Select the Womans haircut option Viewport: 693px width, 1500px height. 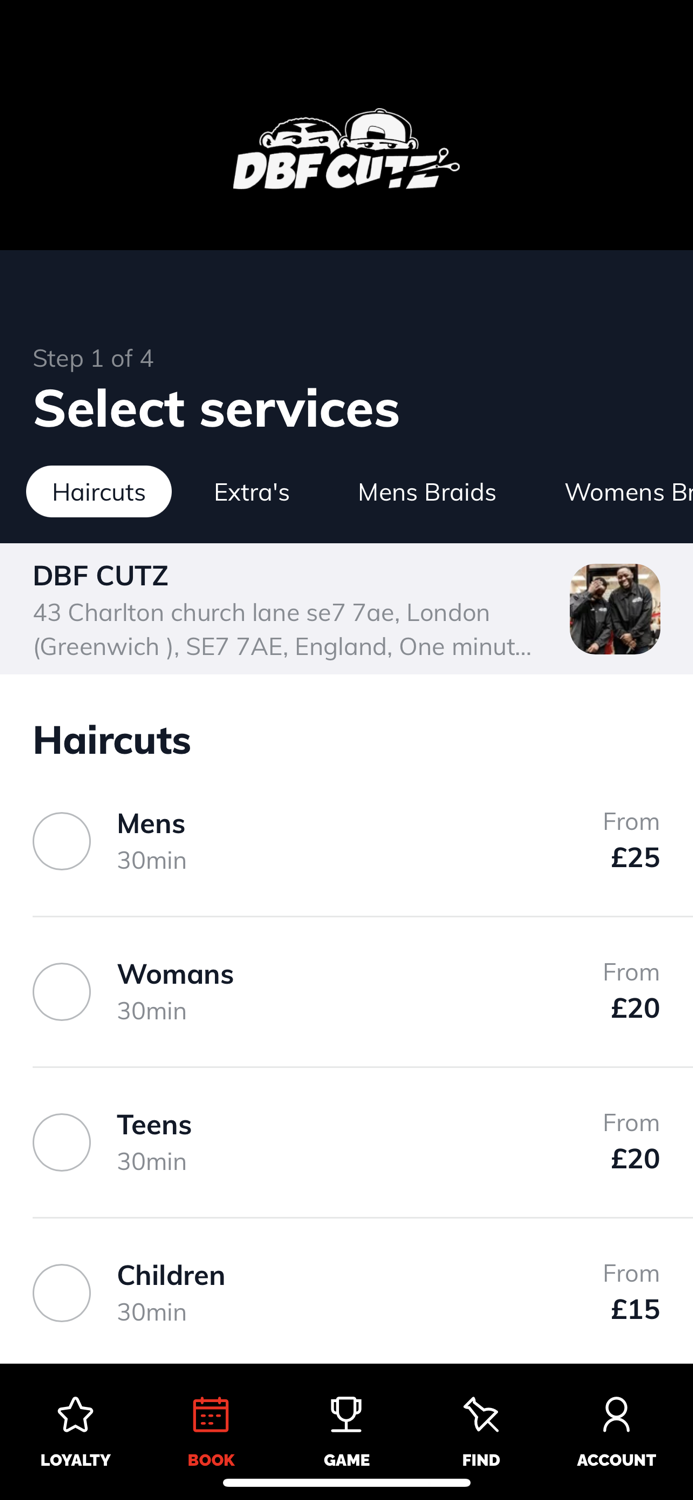coord(61,991)
